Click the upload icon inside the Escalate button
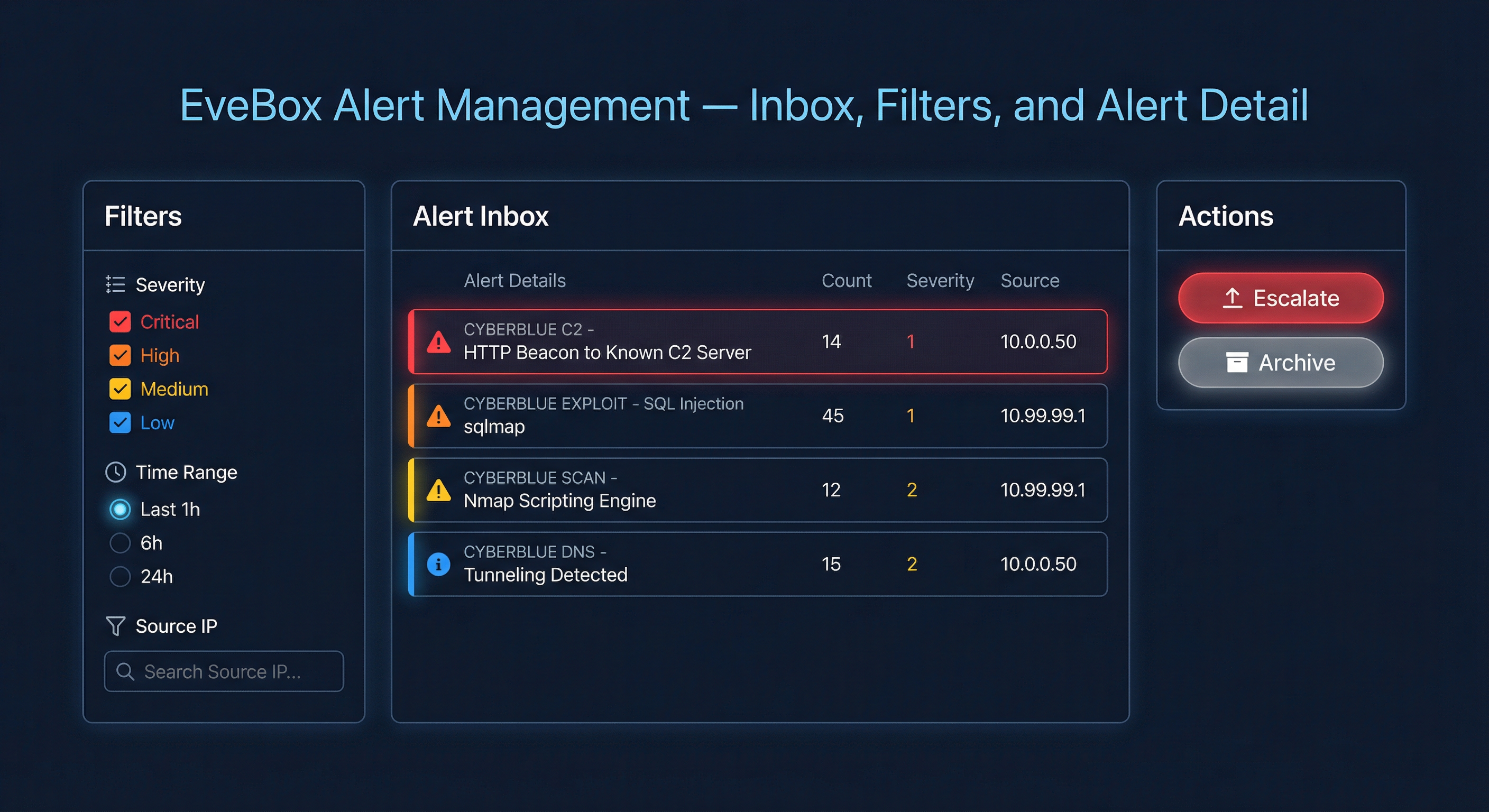 coord(1233,298)
